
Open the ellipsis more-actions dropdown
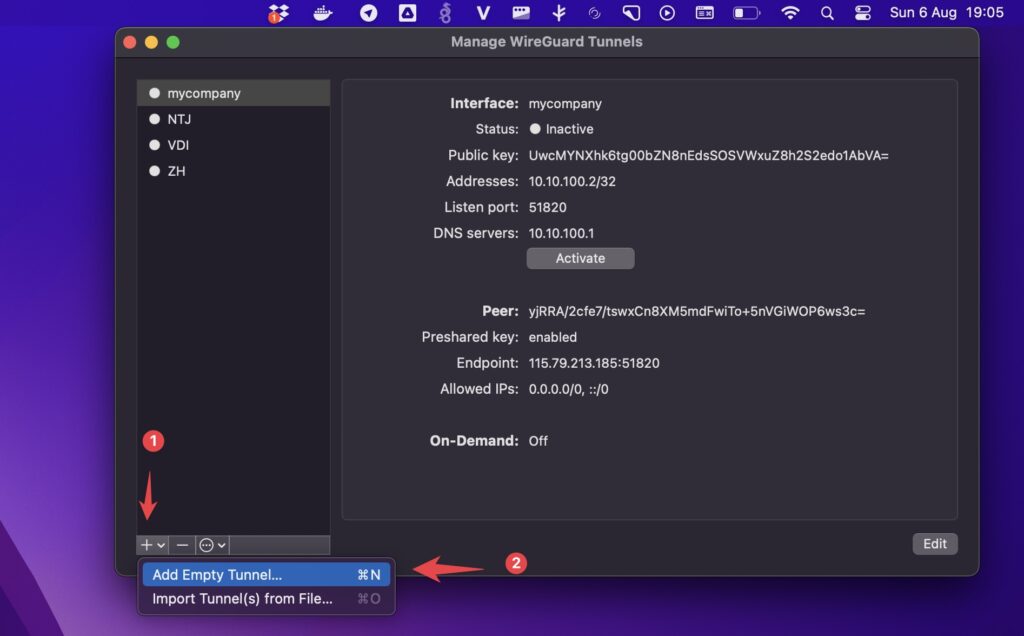coord(212,545)
